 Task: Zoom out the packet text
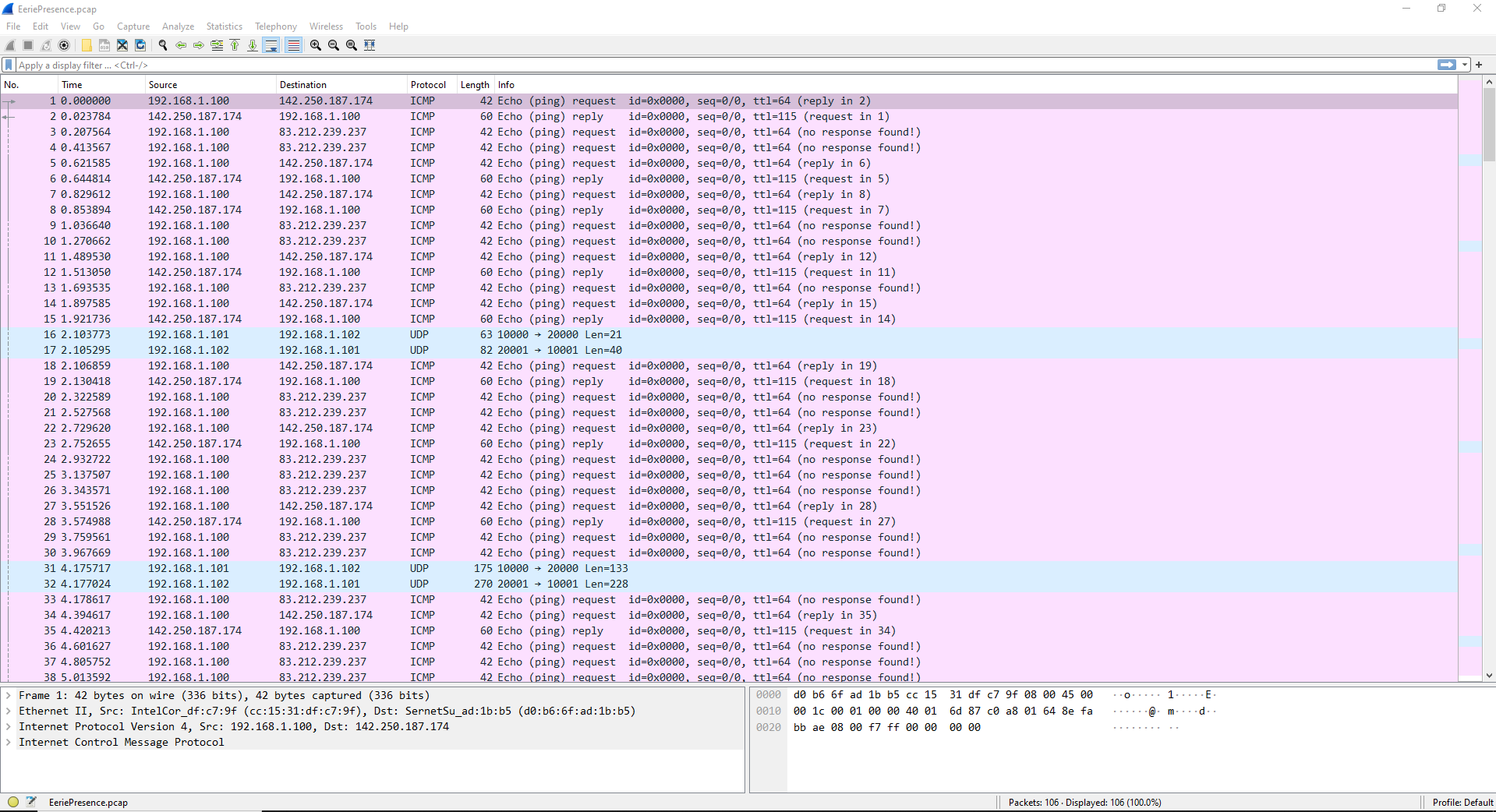(x=334, y=45)
